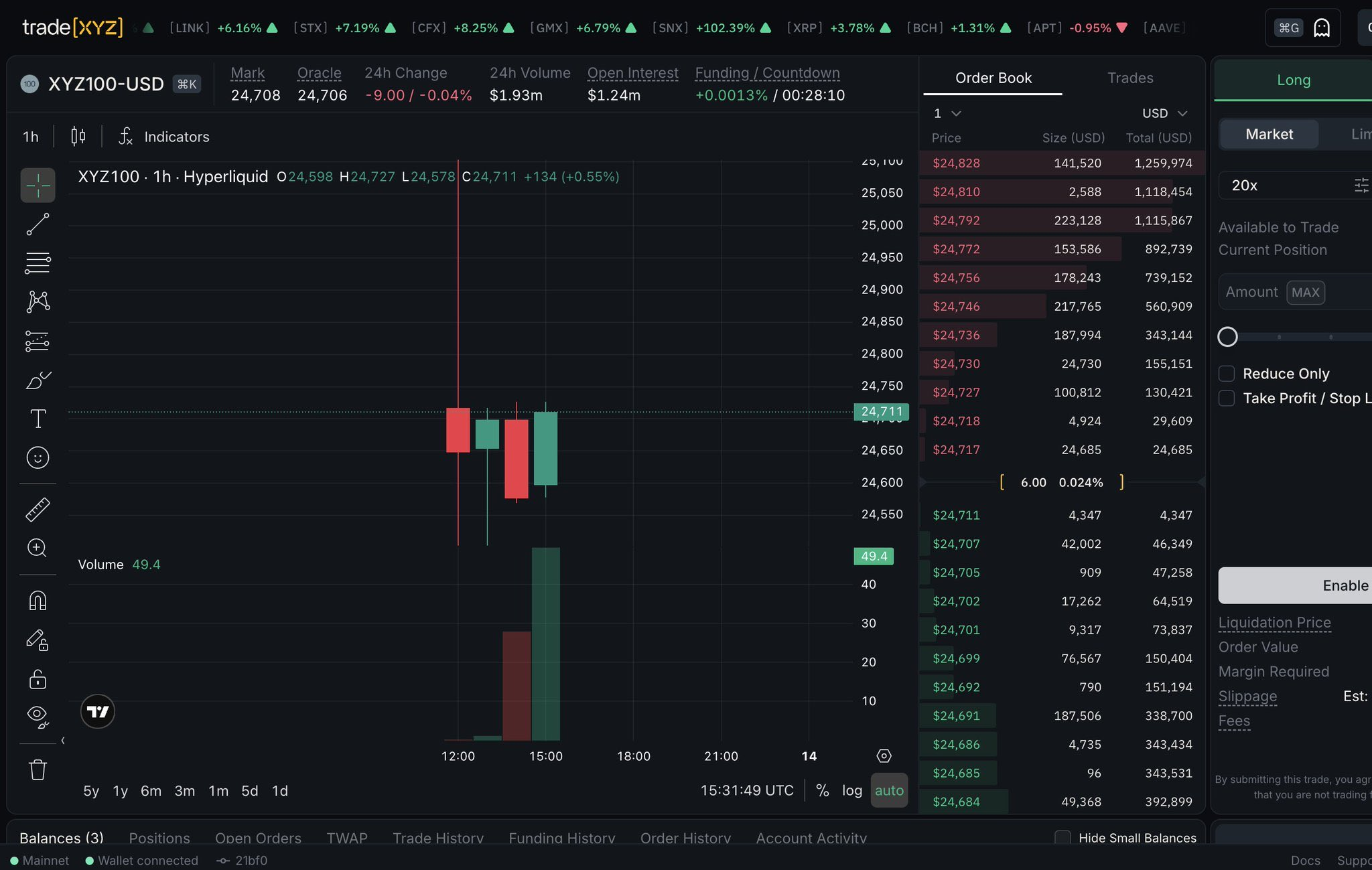Expand the USD denomination dropdown

point(1164,113)
